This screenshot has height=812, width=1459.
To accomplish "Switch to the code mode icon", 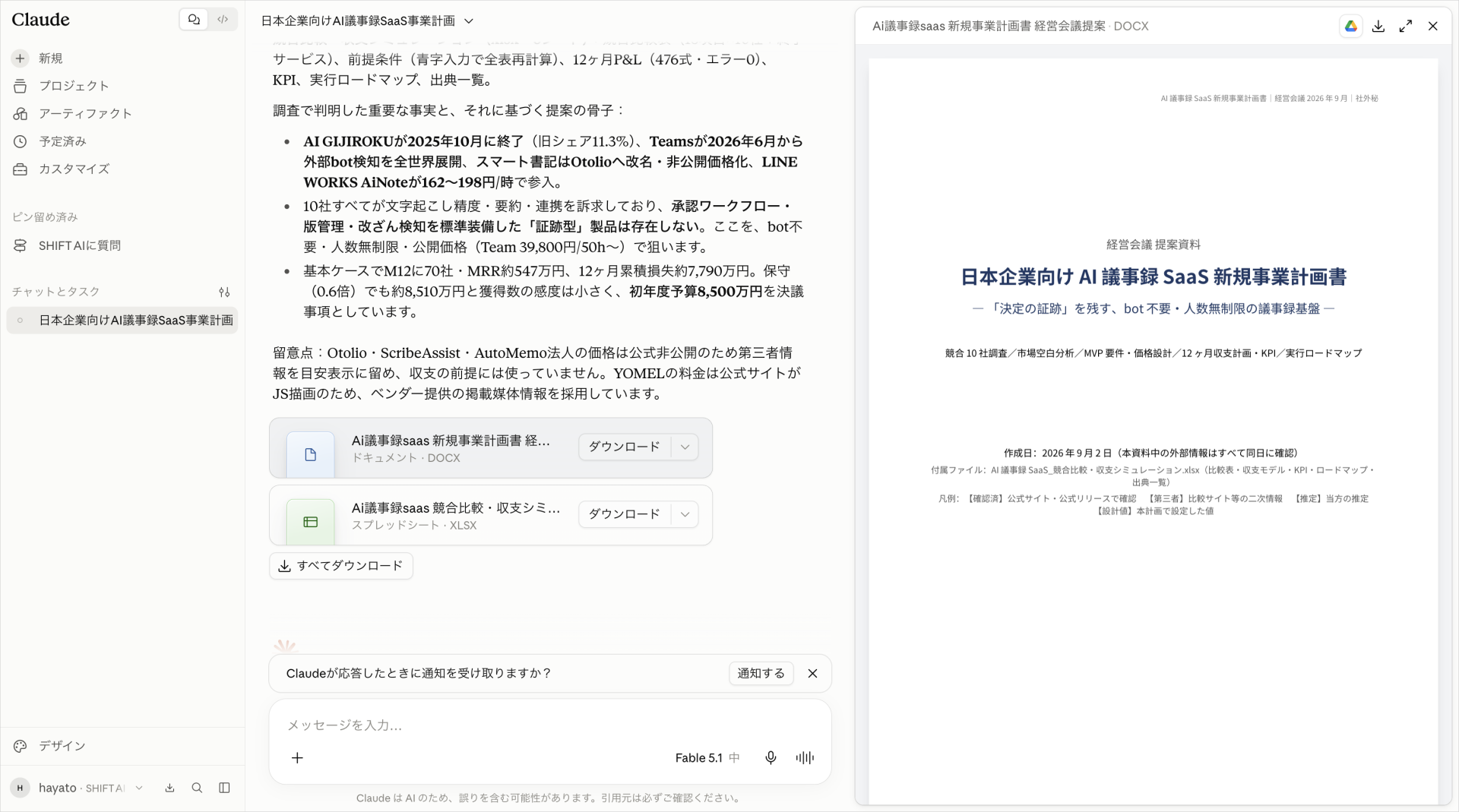I will point(223,20).
